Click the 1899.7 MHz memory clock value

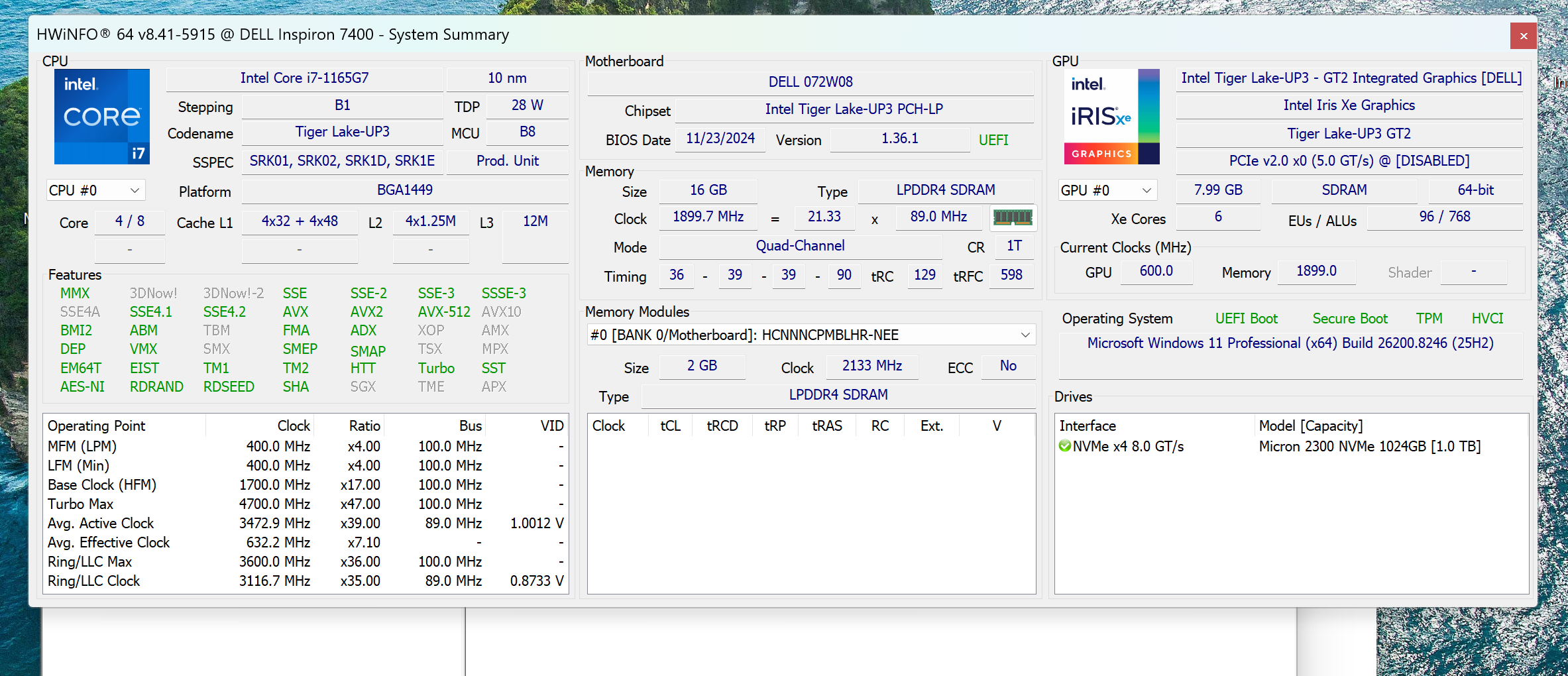click(708, 217)
